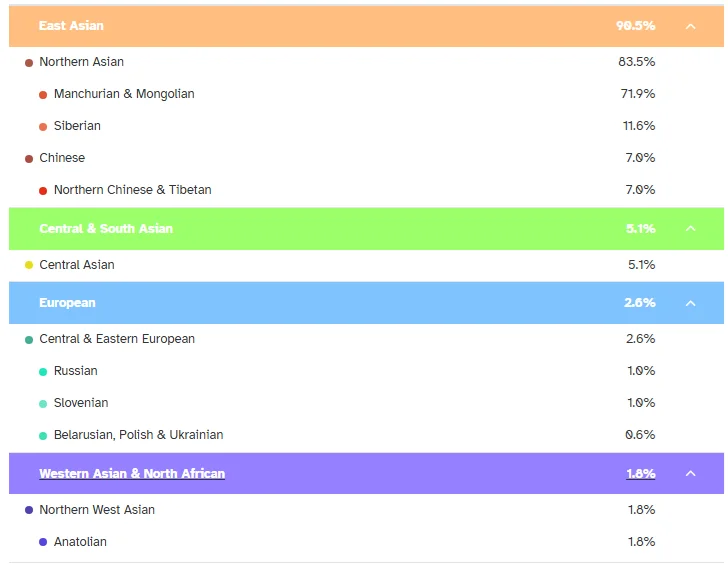Click the 1.8% value for Anatolian
Image resolution: width=728 pixels, height=572 pixels.
coord(642,542)
